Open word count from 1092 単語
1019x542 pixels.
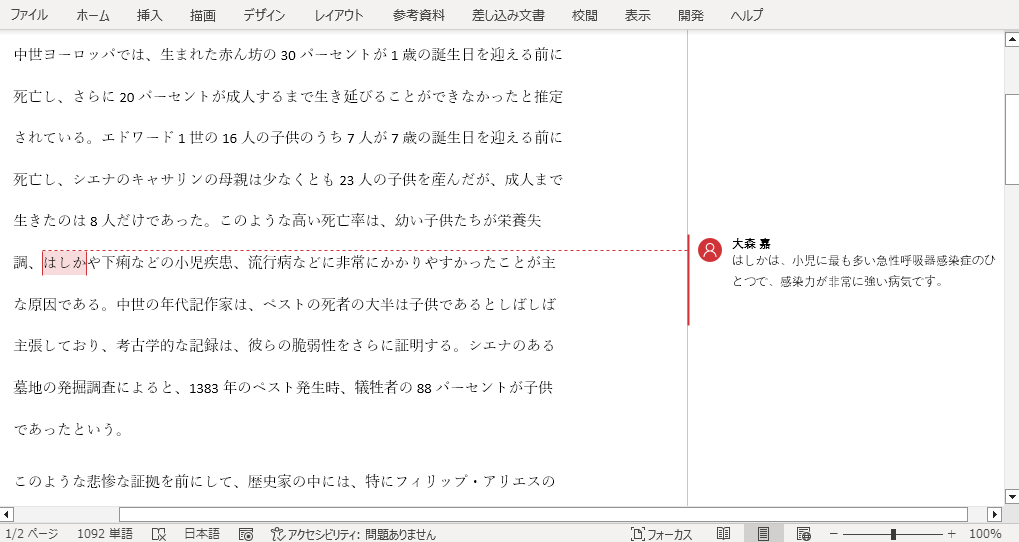click(x=105, y=534)
